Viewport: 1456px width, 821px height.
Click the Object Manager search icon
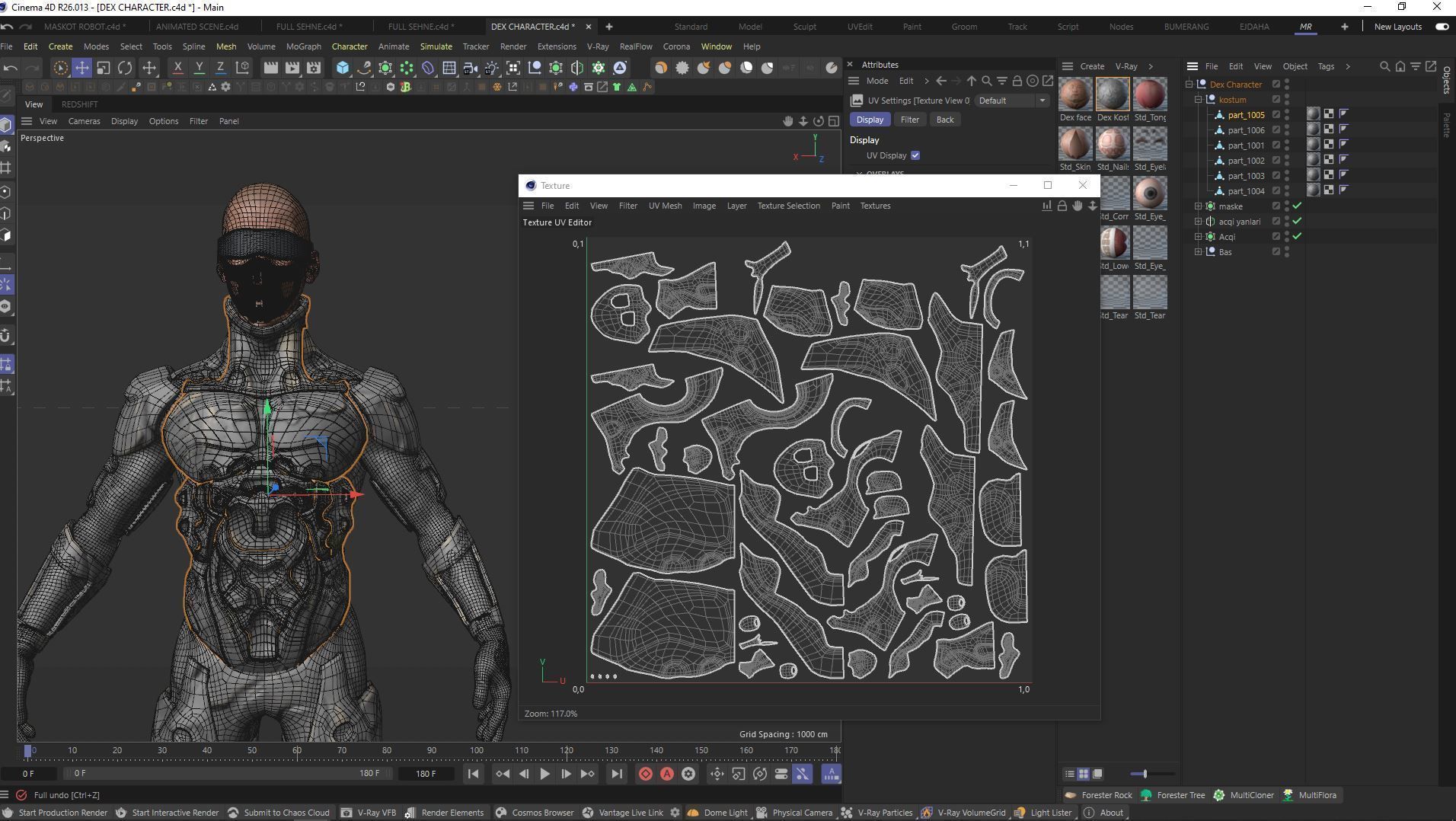[x=1384, y=66]
